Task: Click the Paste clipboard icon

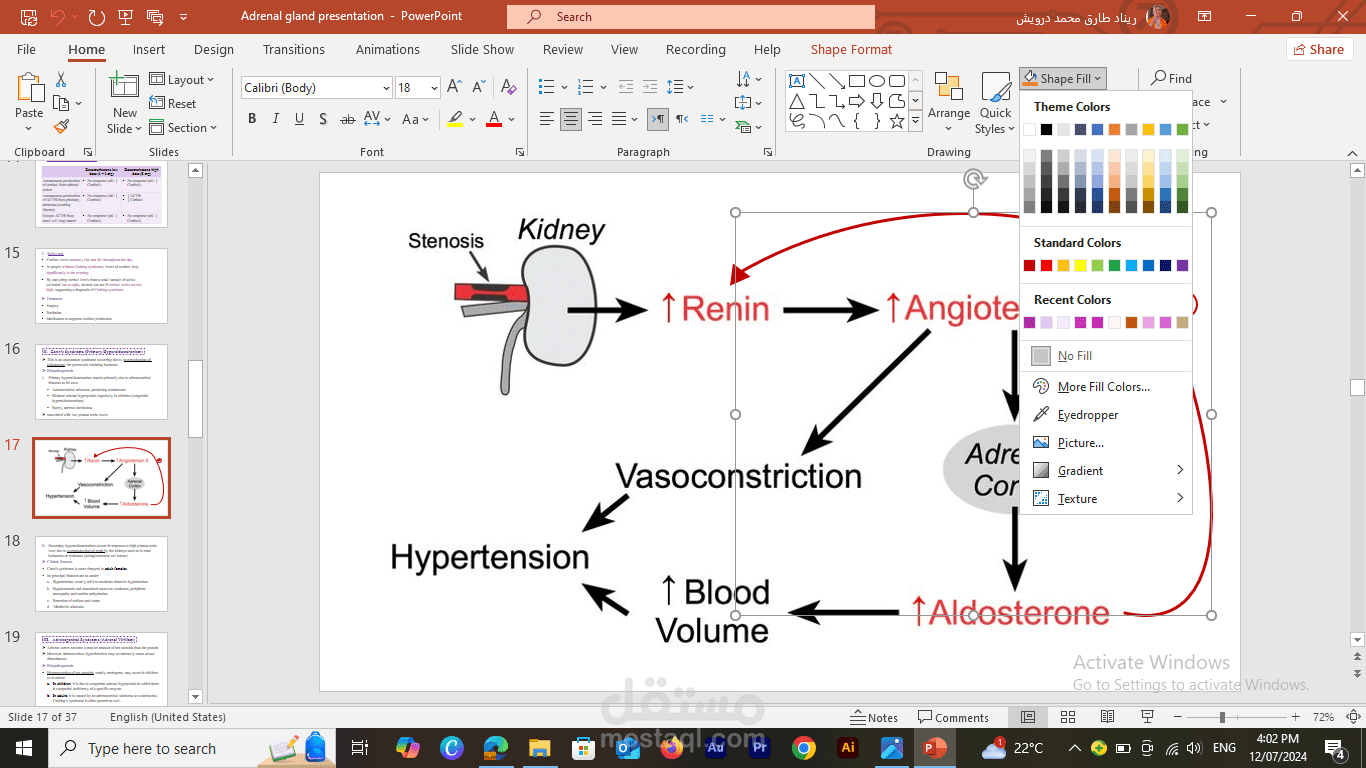Action: [x=29, y=88]
